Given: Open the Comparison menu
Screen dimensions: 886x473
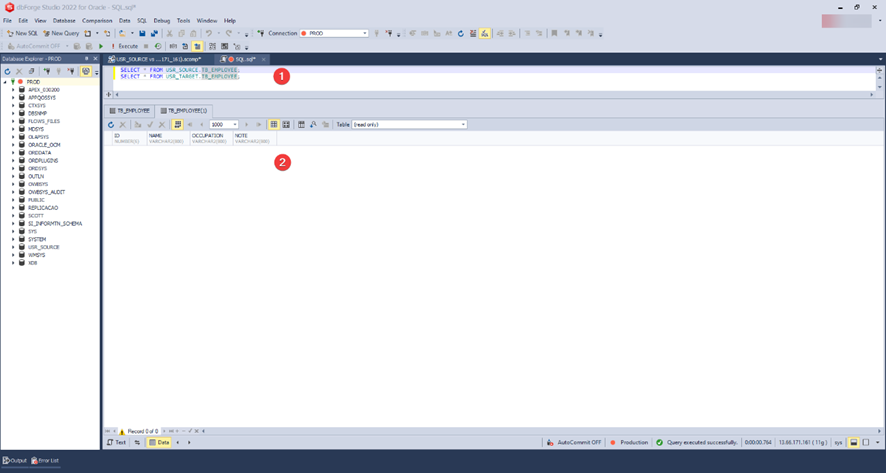Looking at the screenshot, I should [97, 20].
